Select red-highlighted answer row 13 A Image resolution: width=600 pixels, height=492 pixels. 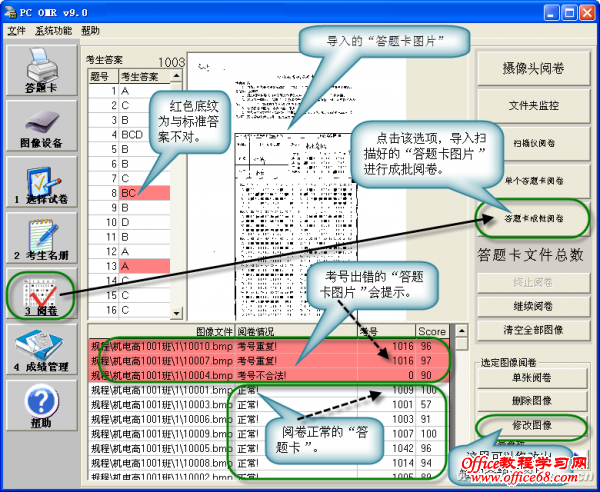pos(129,266)
